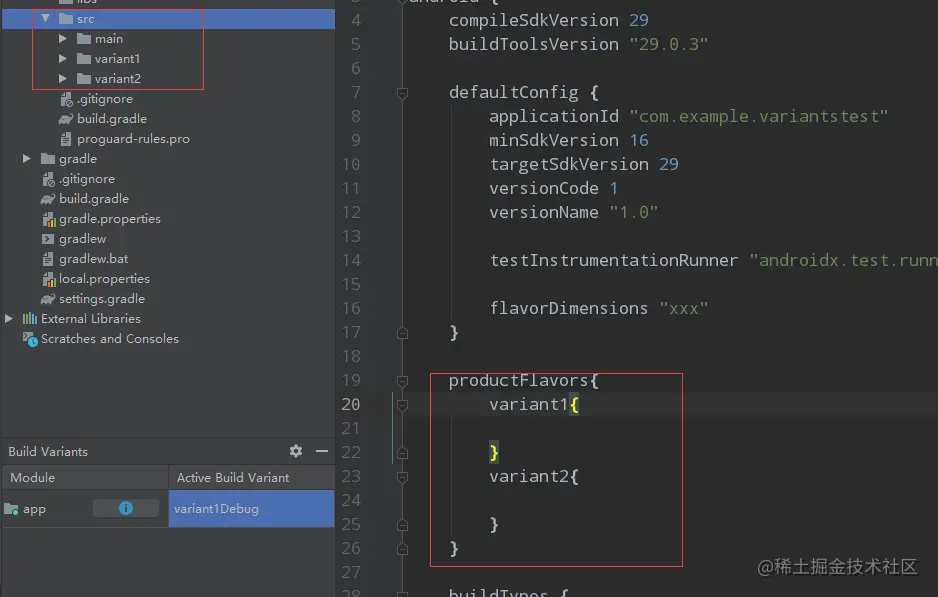Click the testInstrumentationRunner keyword
Screen dimensions: 938x597
[614, 260]
